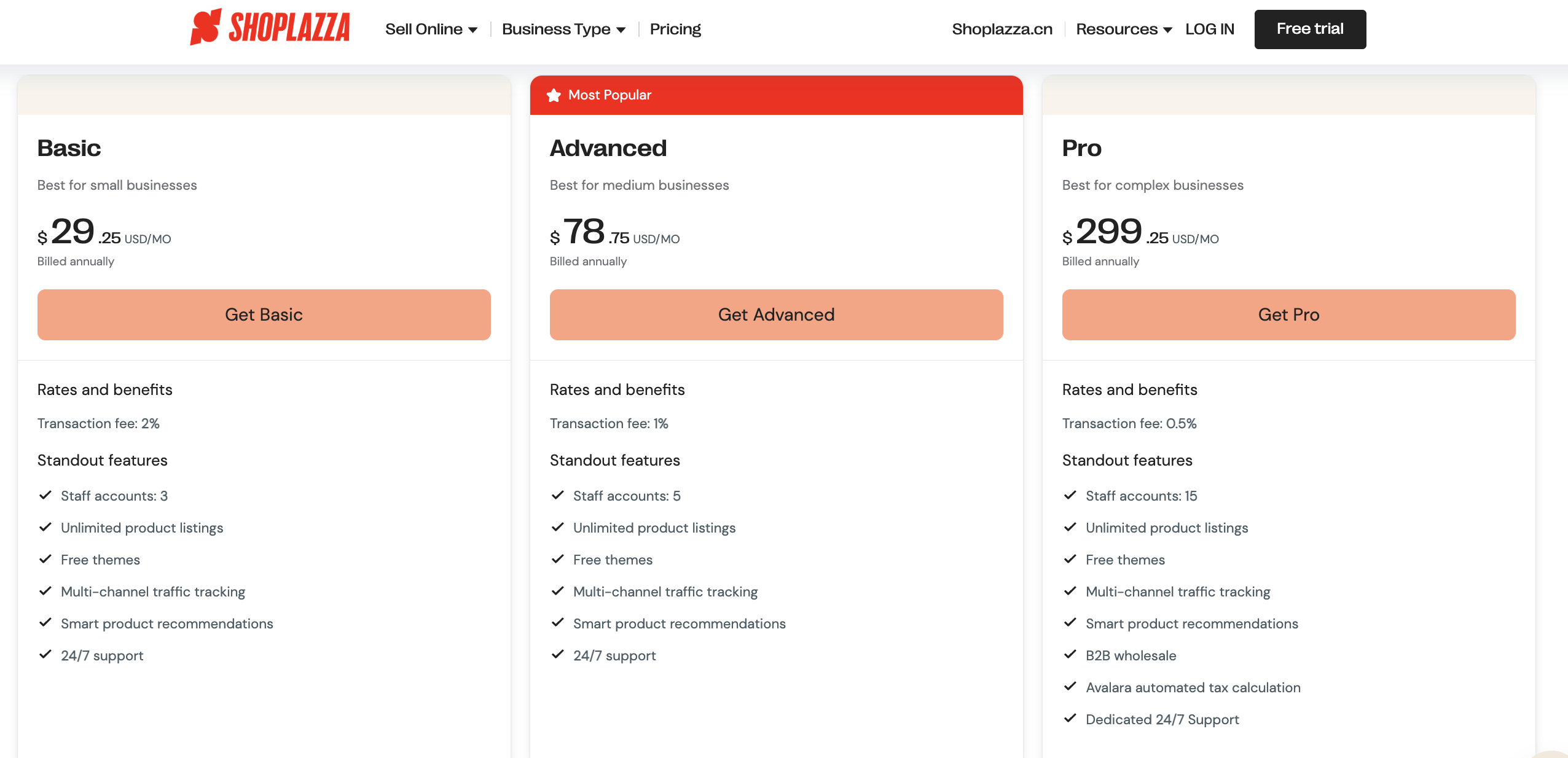Screen dimensions: 1568x758
Task: Click LOG IN link
Action: click(1209, 29)
